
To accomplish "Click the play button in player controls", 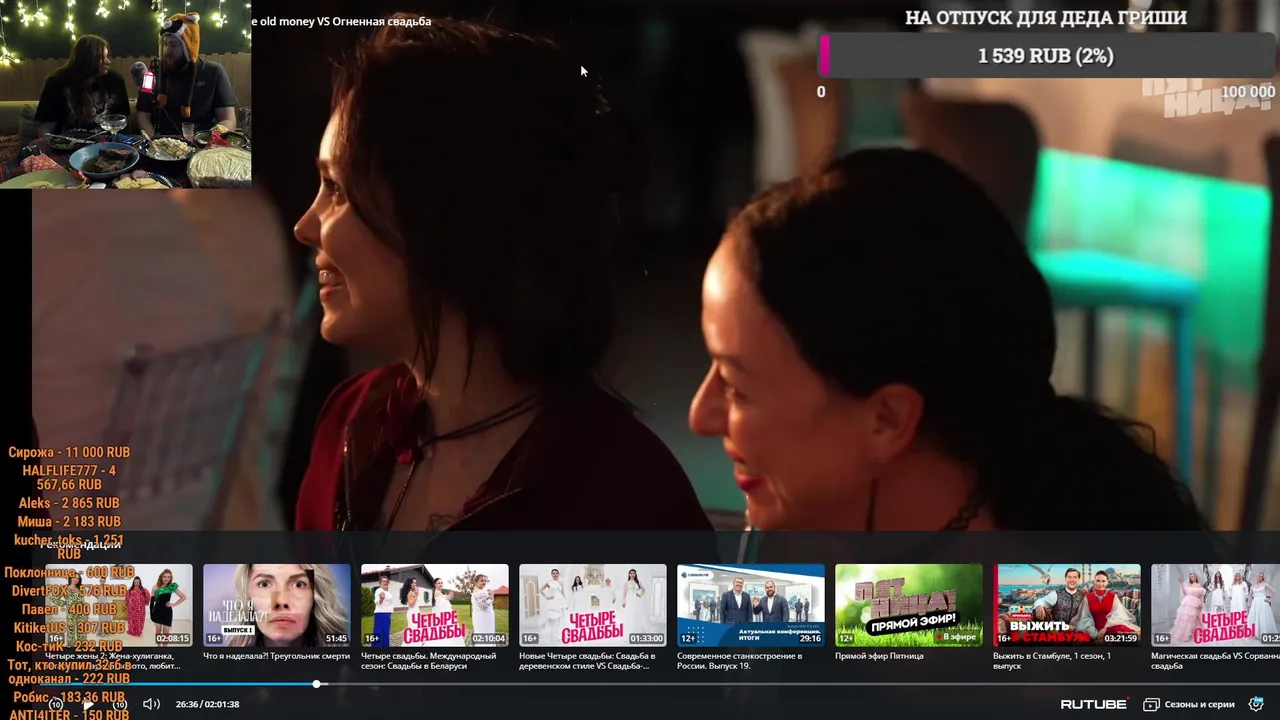I will click(88, 704).
